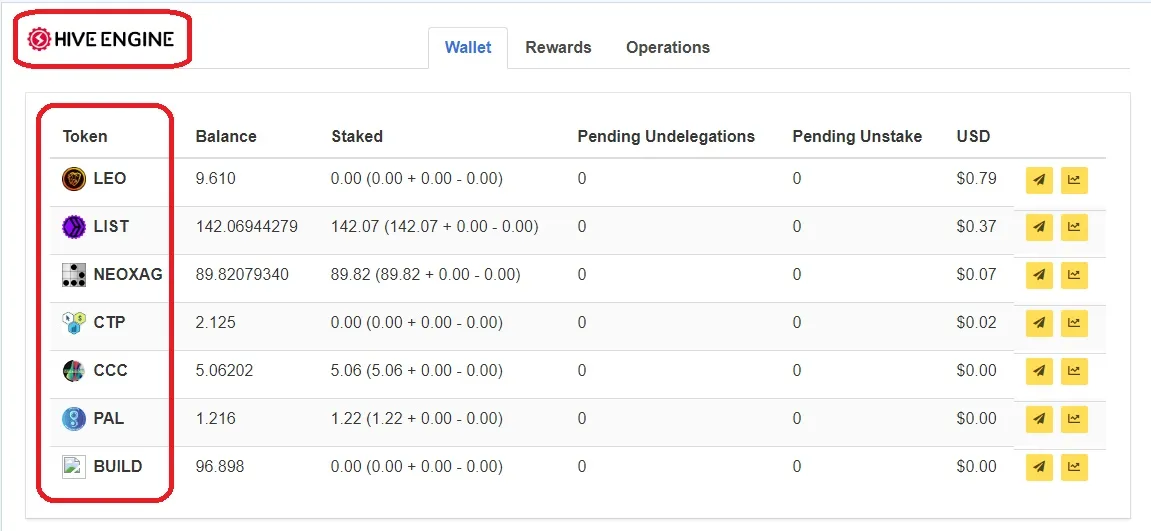Image resolution: width=1151 pixels, height=531 pixels.
Task: Click the blue PAL token logo
Action: [74, 419]
